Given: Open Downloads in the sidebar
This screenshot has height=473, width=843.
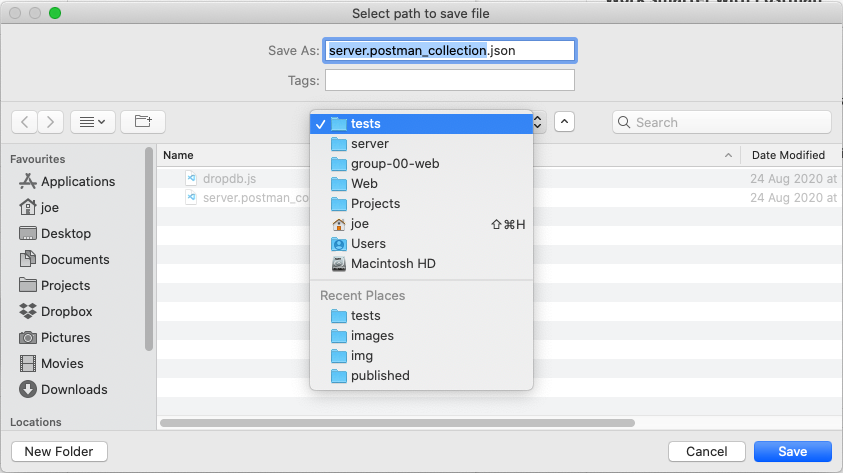Looking at the screenshot, I should tap(63, 389).
